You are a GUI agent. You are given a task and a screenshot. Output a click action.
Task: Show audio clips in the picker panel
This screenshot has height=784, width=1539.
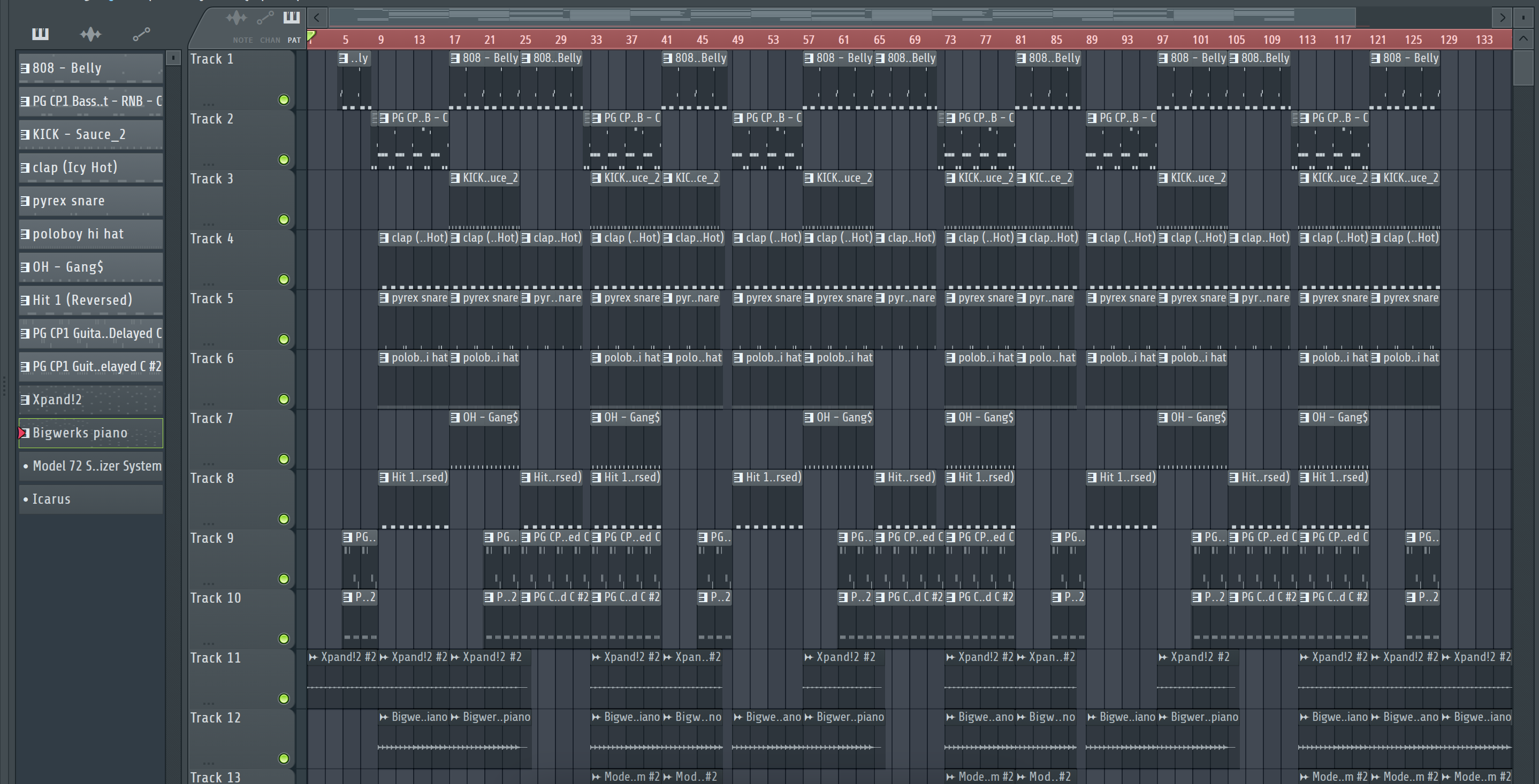(x=91, y=34)
